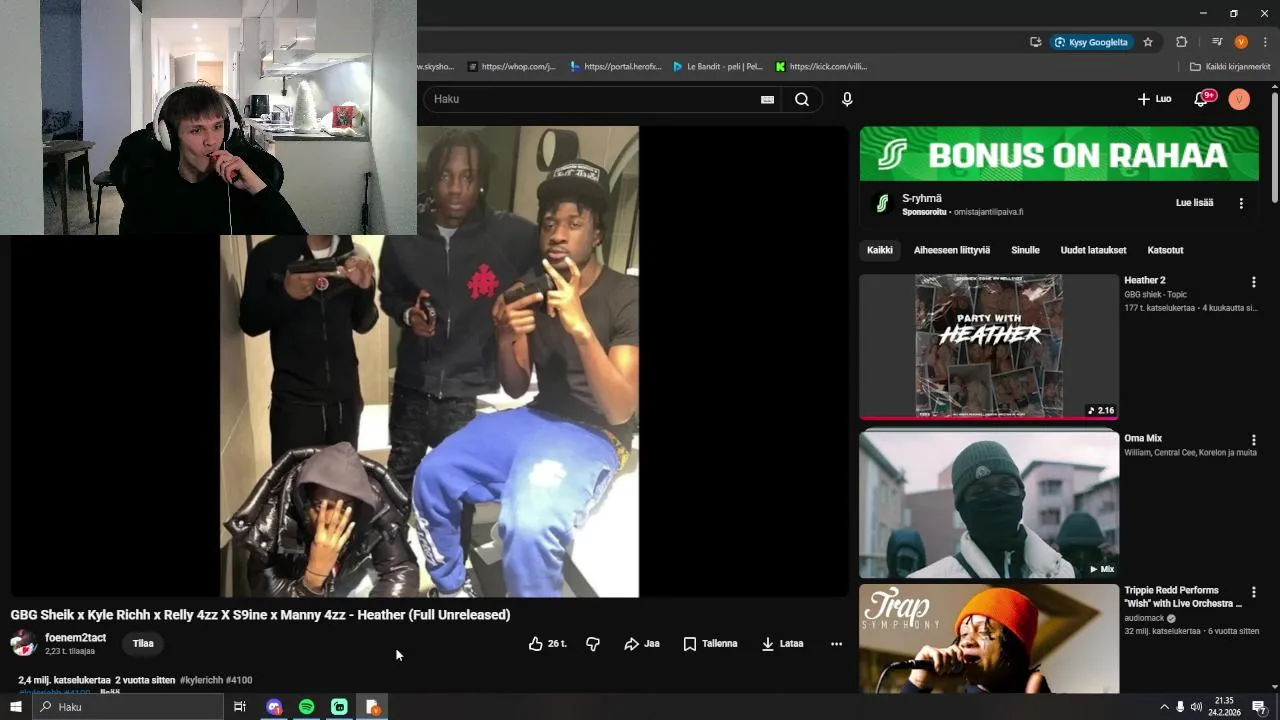
Task: Open foenem2tact channel avatar
Action: (x=24, y=643)
